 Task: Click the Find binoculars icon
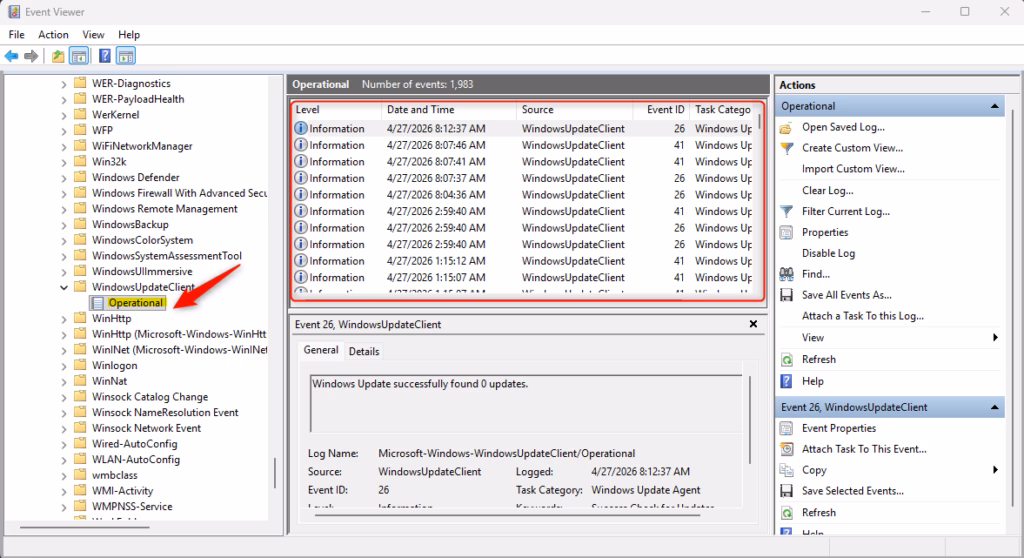pos(786,274)
